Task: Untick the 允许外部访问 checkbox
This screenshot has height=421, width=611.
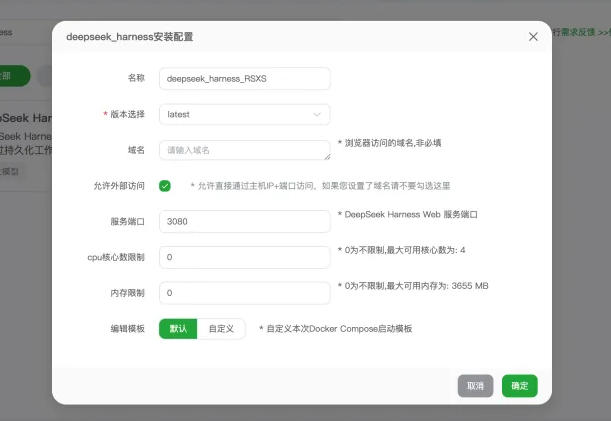Action: [x=165, y=186]
